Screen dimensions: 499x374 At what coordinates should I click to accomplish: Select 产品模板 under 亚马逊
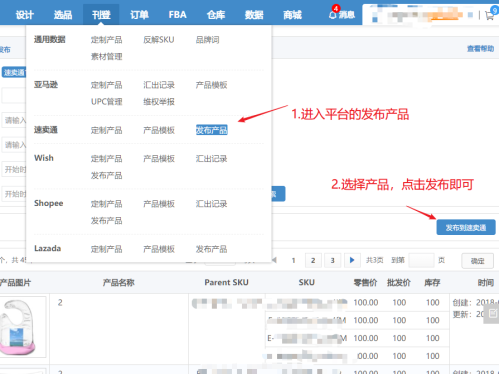tap(211, 85)
